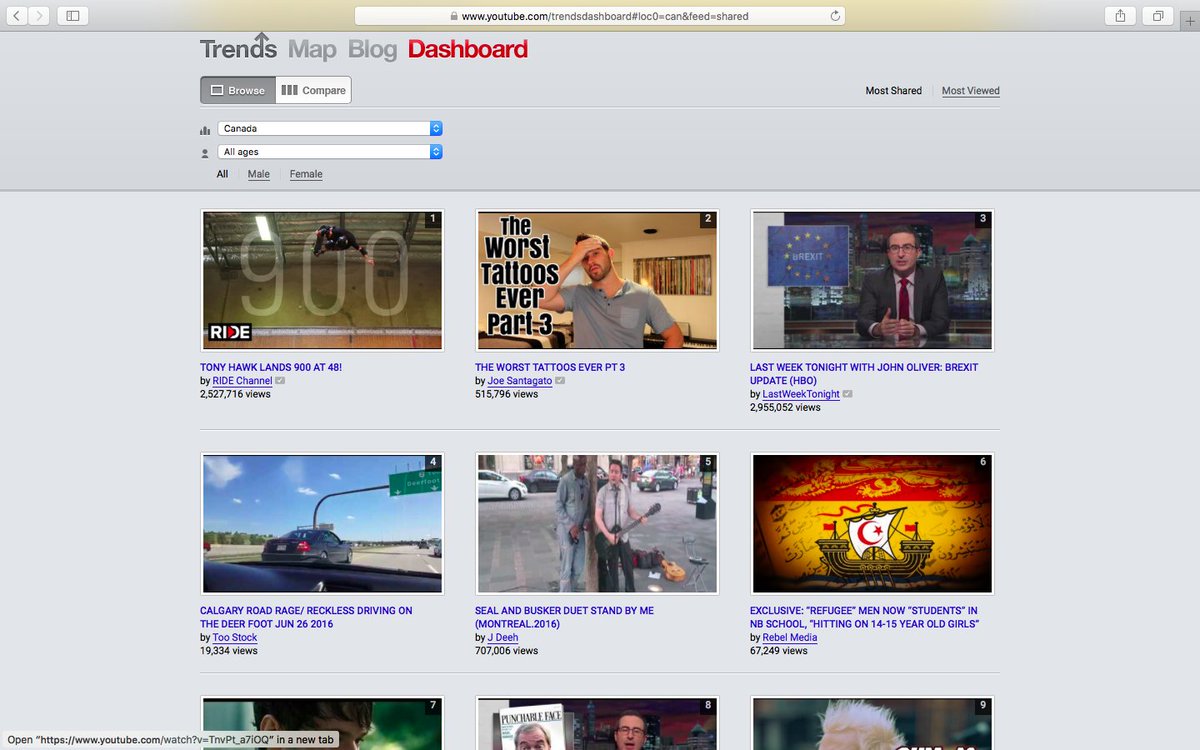The width and height of the screenshot is (1200, 750).
Task: Show all tabs overview in Safari
Action: tap(1158, 15)
